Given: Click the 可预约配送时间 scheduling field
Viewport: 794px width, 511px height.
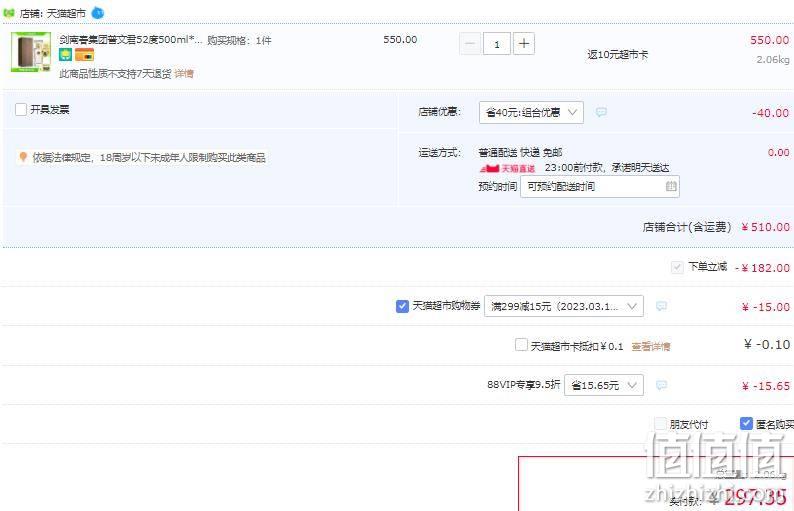Looking at the screenshot, I should point(600,186).
